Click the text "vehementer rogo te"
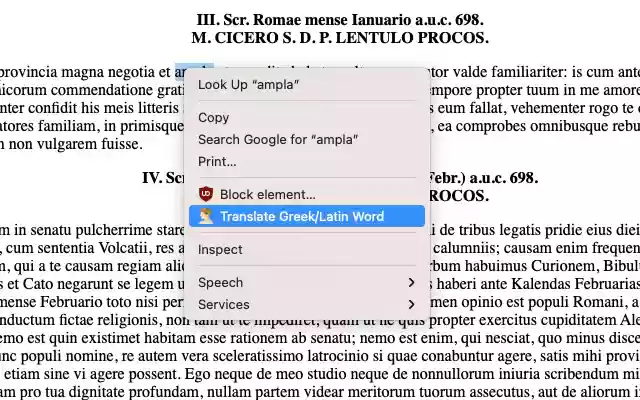 (571, 108)
